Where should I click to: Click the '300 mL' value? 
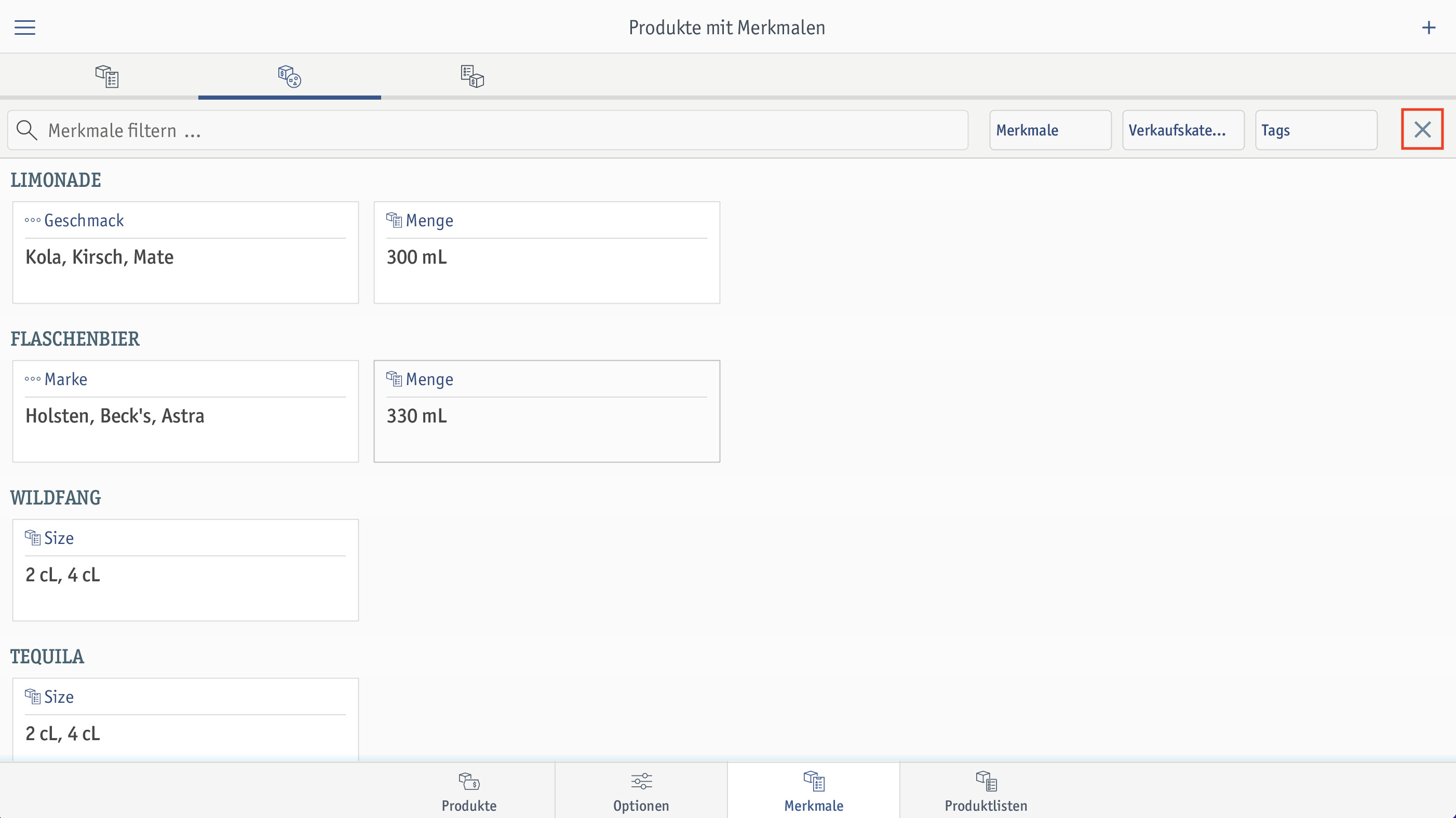pos(416,257)
